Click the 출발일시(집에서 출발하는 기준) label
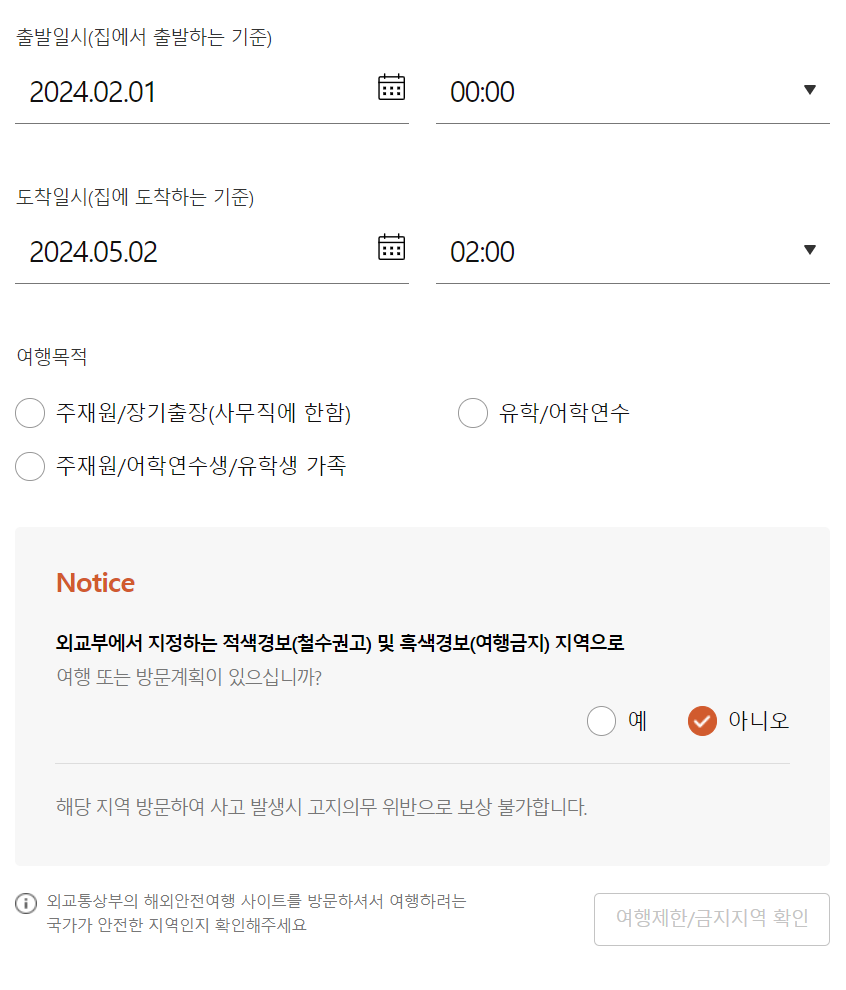 144,37
